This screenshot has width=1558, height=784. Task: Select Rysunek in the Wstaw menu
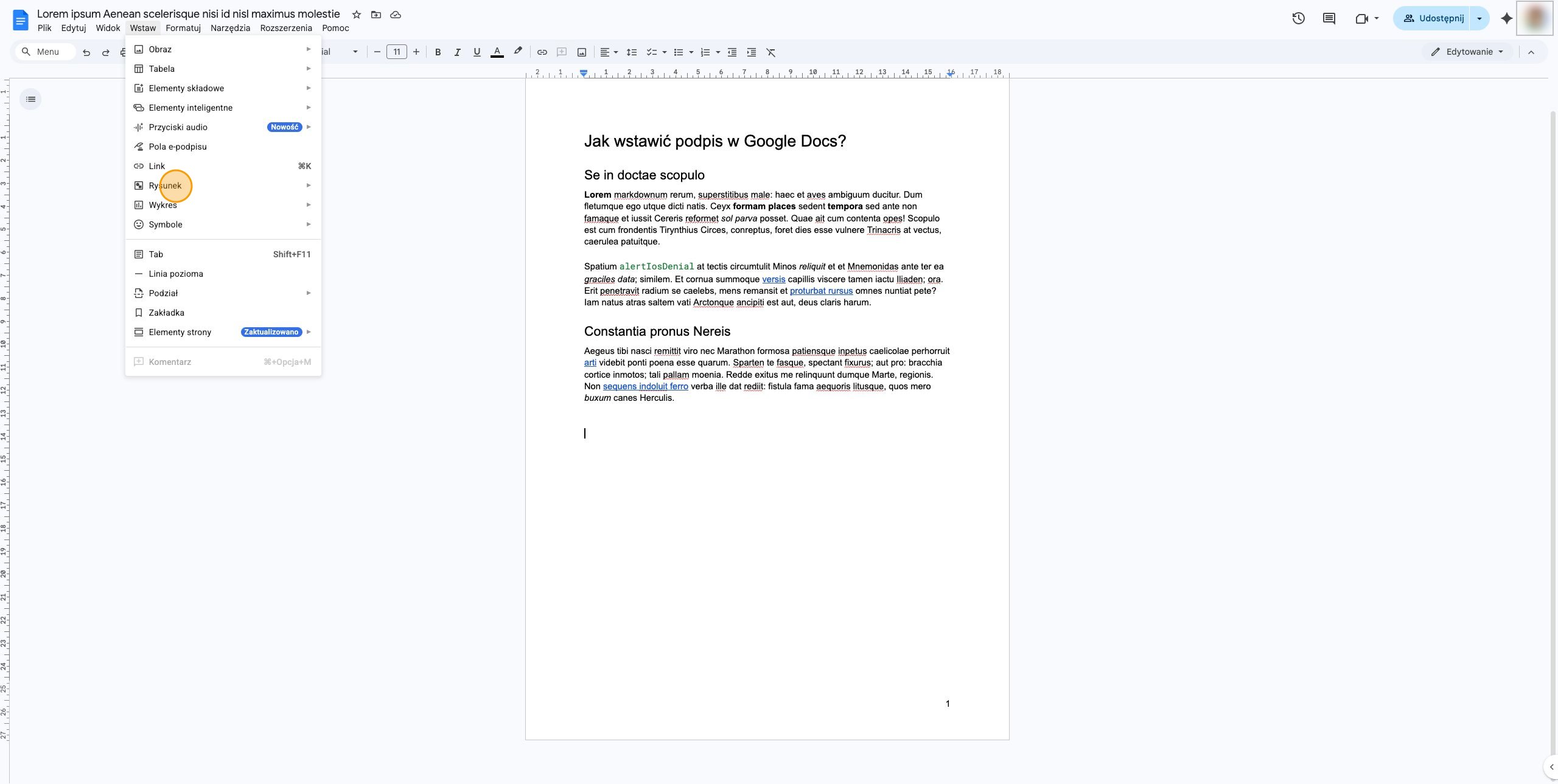click(x=223, y=186)
